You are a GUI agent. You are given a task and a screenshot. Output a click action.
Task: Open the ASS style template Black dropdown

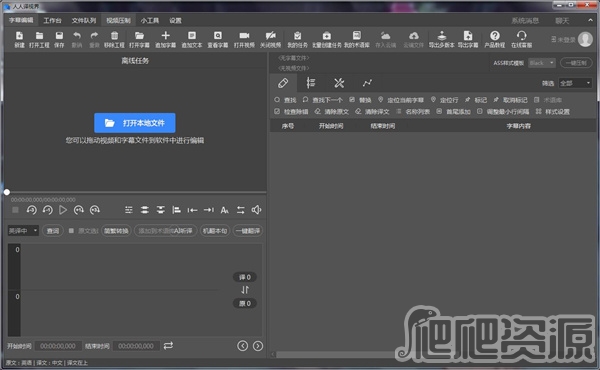[x=541, y=63]
